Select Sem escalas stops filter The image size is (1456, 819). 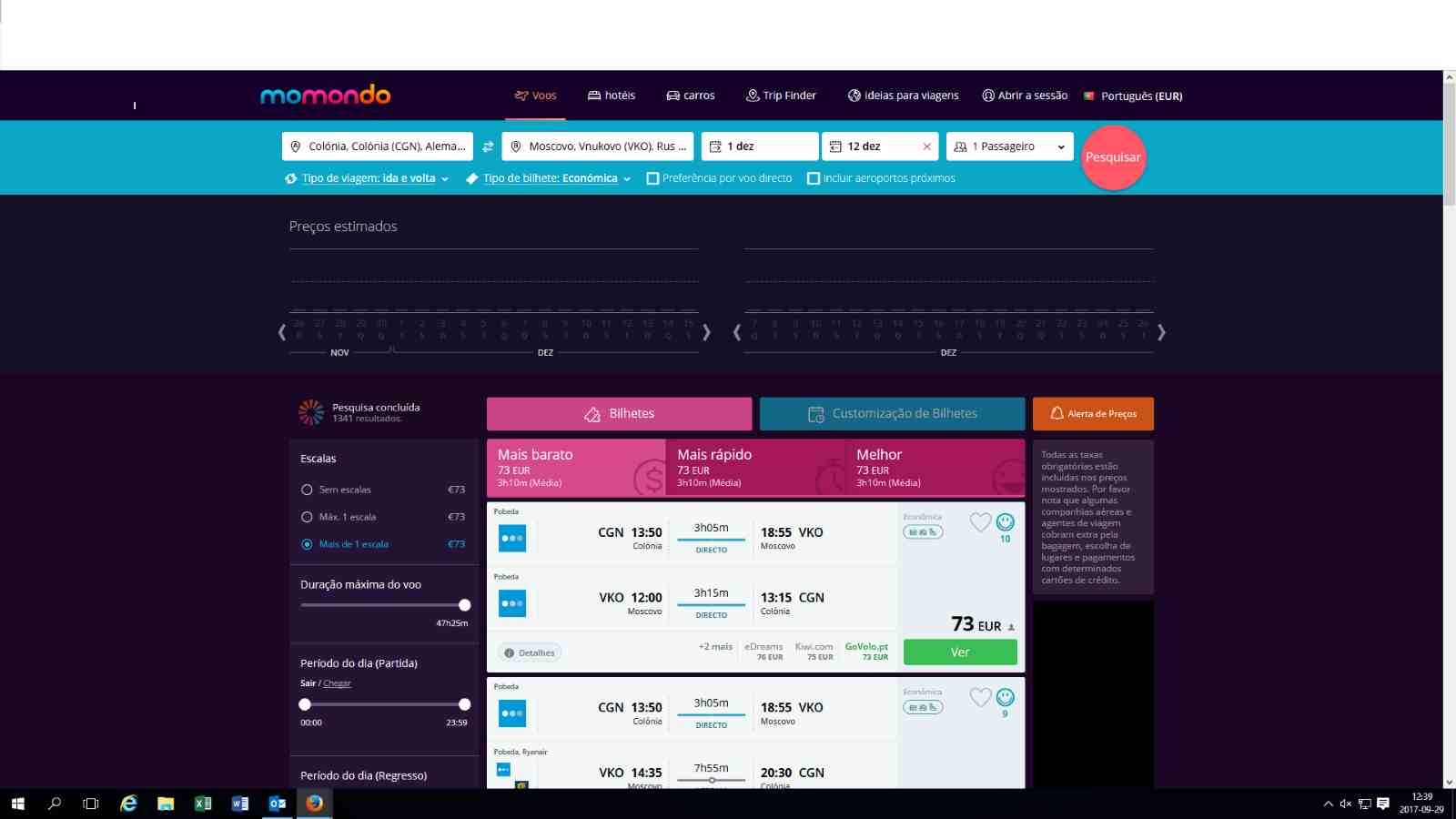point(307,490)
